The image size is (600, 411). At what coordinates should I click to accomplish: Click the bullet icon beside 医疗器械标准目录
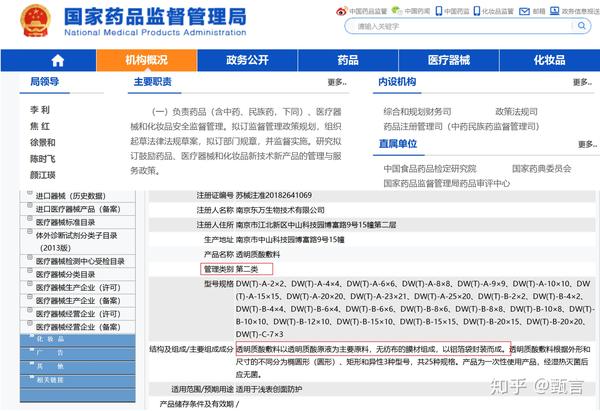pos(29,219)
